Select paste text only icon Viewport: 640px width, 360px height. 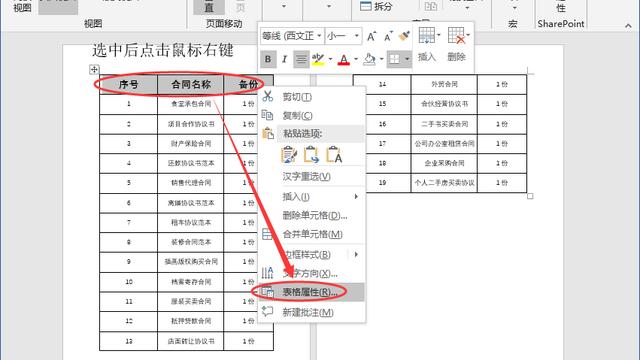[x=334, y=155]
